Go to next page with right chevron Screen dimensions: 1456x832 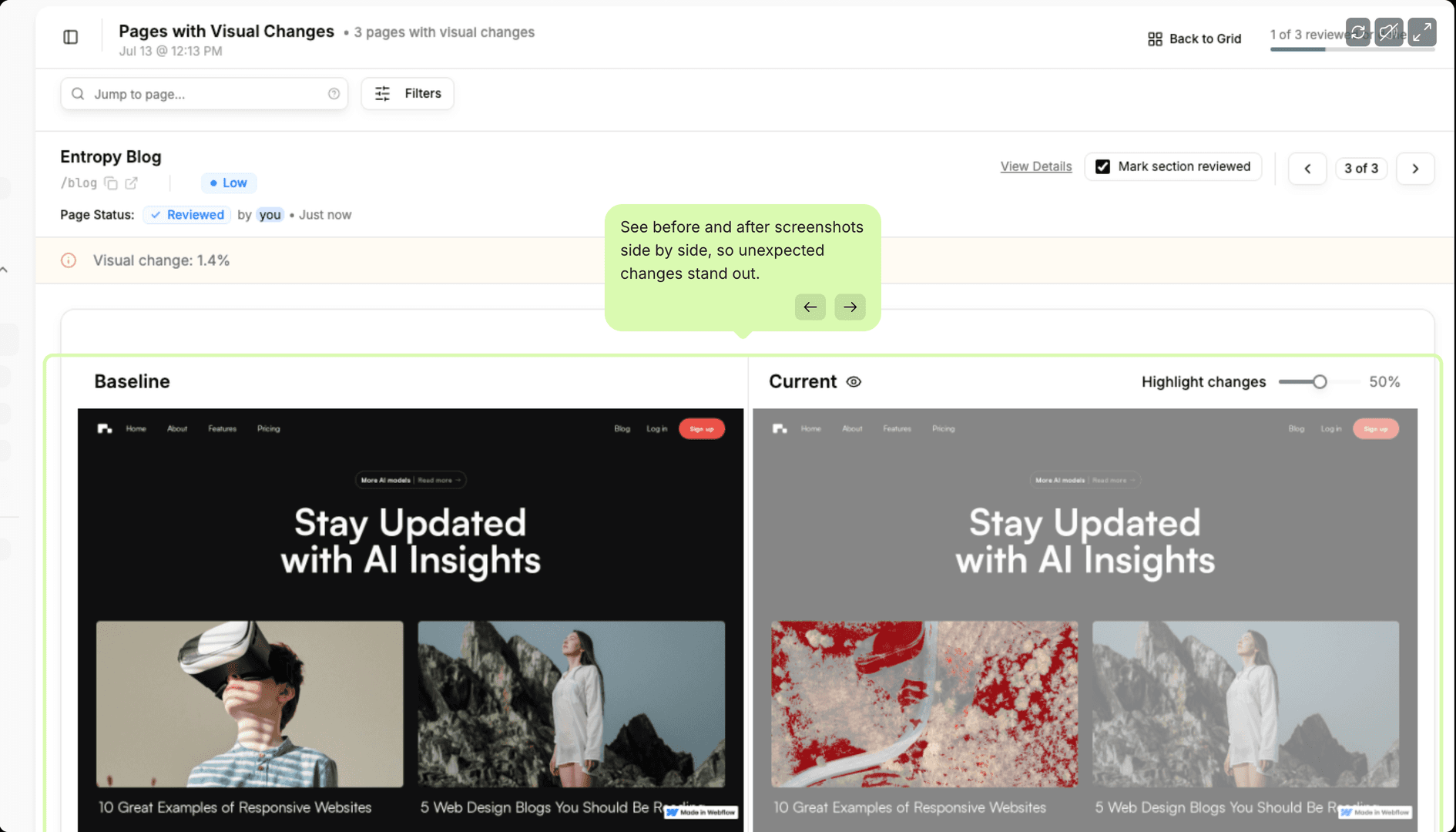[1415, 168]
